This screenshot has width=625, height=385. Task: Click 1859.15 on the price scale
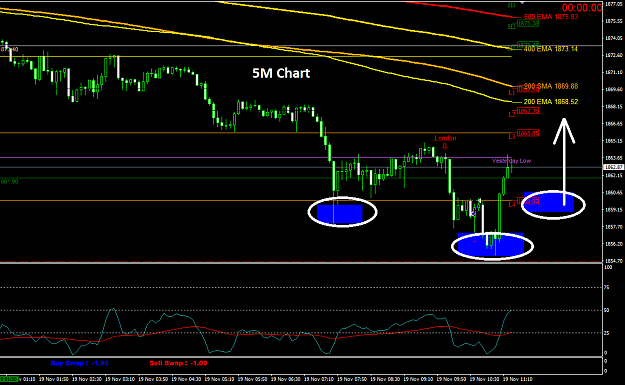pos(614,210)
